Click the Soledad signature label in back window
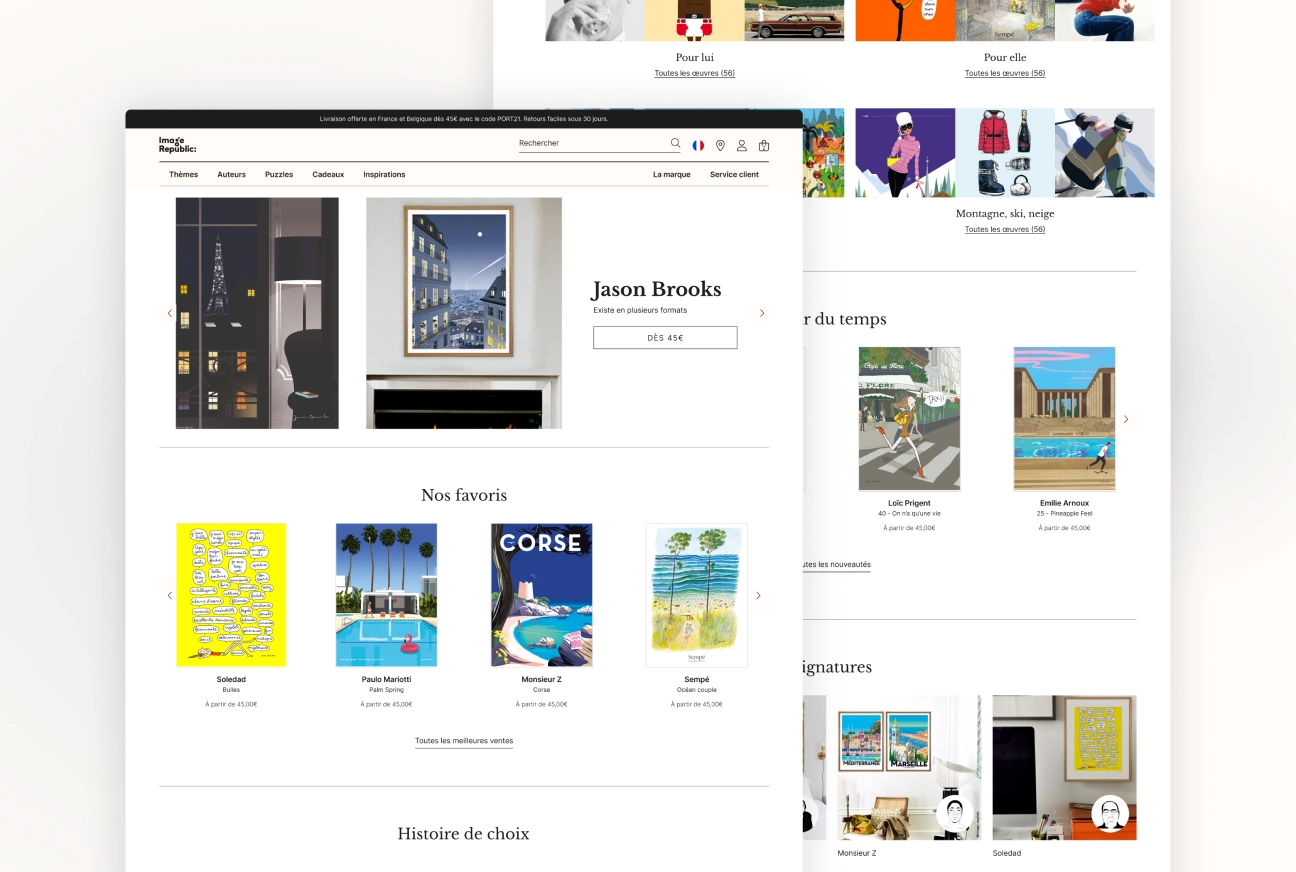The image size is (1296, 872). point(1007,853)
